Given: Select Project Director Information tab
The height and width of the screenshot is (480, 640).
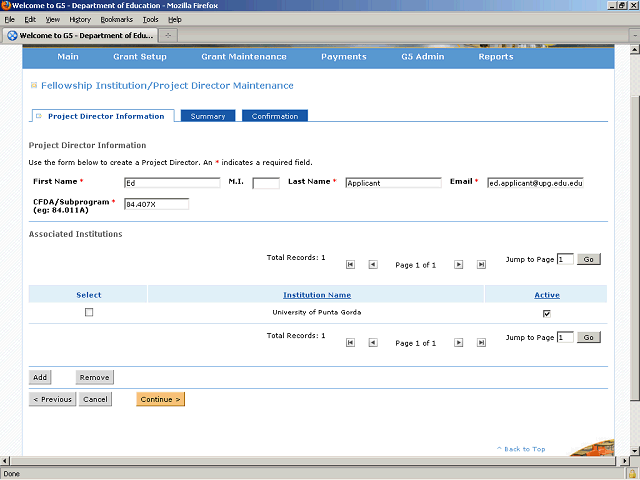Looking at the screenshot, I should 103,116.
